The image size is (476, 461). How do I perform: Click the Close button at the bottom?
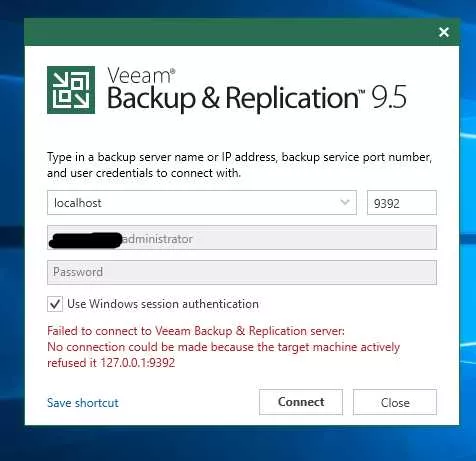(x=395, y=402)
